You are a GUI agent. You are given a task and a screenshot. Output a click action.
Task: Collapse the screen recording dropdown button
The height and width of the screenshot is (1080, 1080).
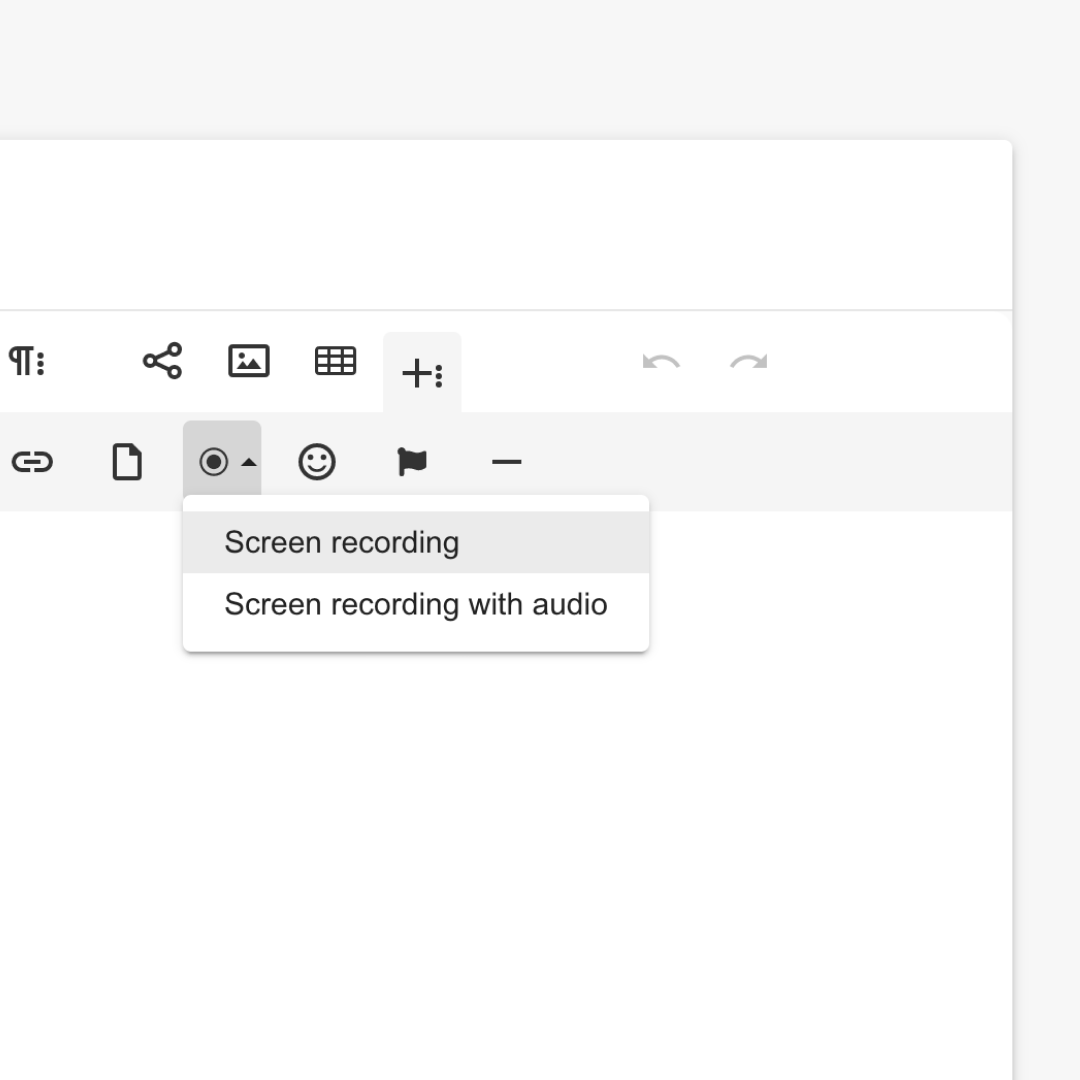tap(222, 459)
